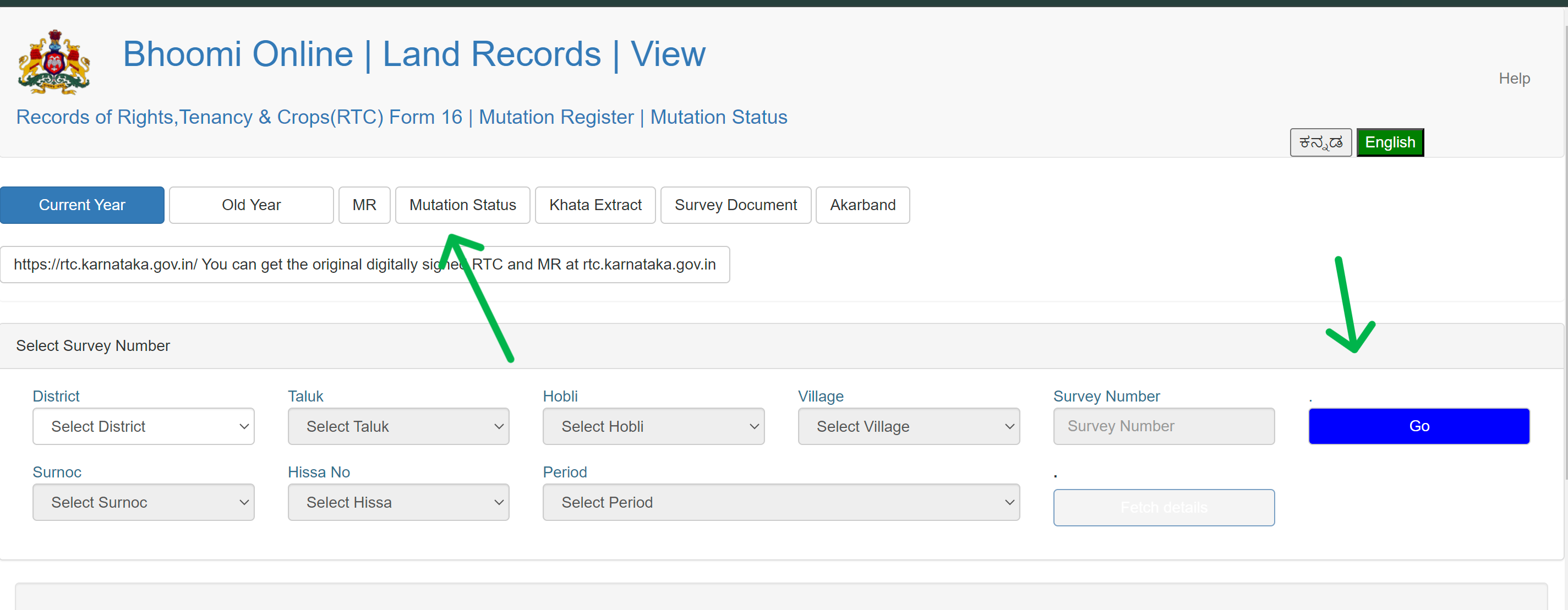Open the Mutation Status tab
Screen dimensions: 1568x610
[x=462, y=205]
